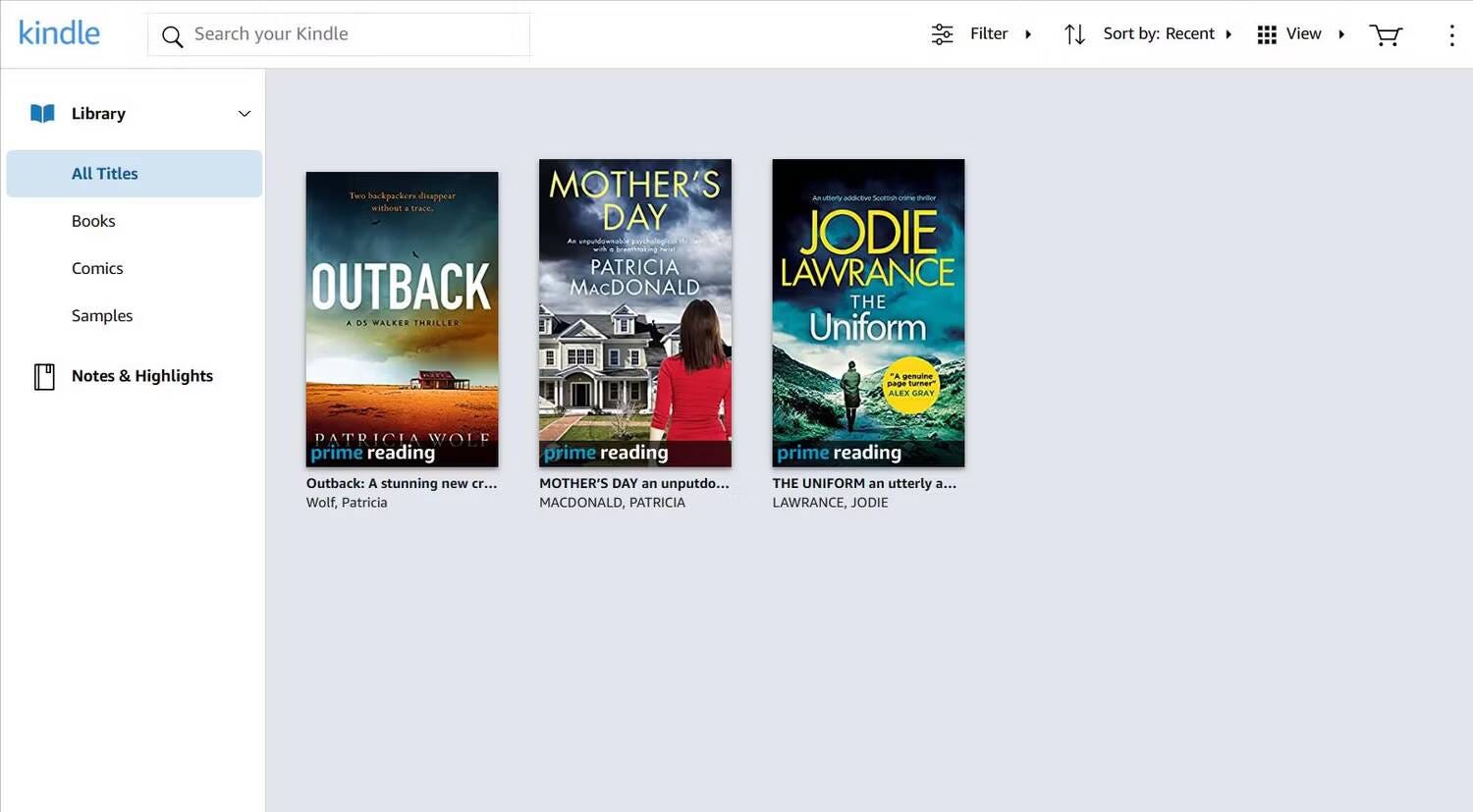Collapse the Library section chevron
This screenshot has width=1473, height=812.
(245, 114)
